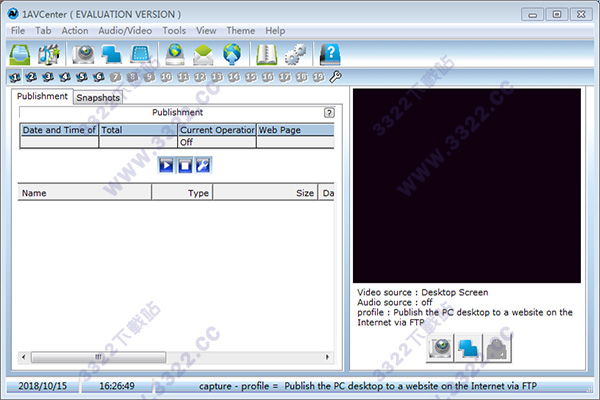The width and height of the screenshot is (600, 400).
Task: Select the overlapping blue screens toolbar icon
Action: click(x=111, y=54)
